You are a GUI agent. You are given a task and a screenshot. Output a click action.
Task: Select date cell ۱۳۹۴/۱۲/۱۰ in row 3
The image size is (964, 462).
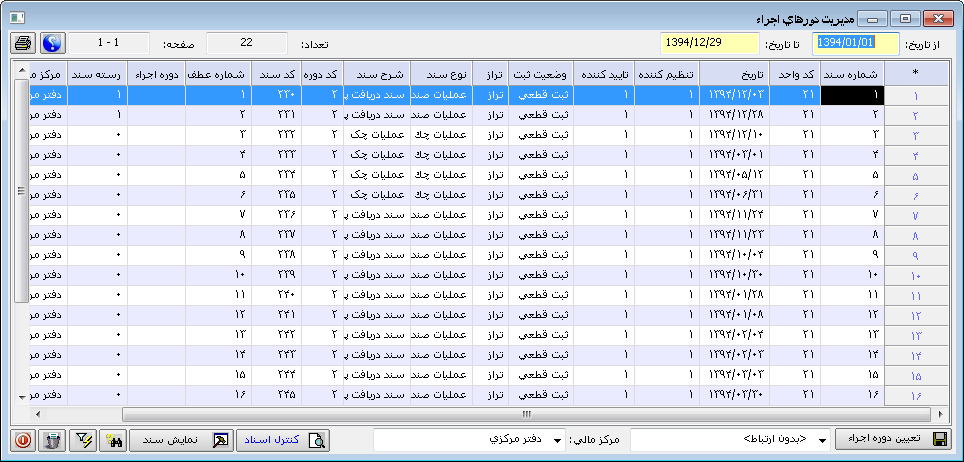734,135
